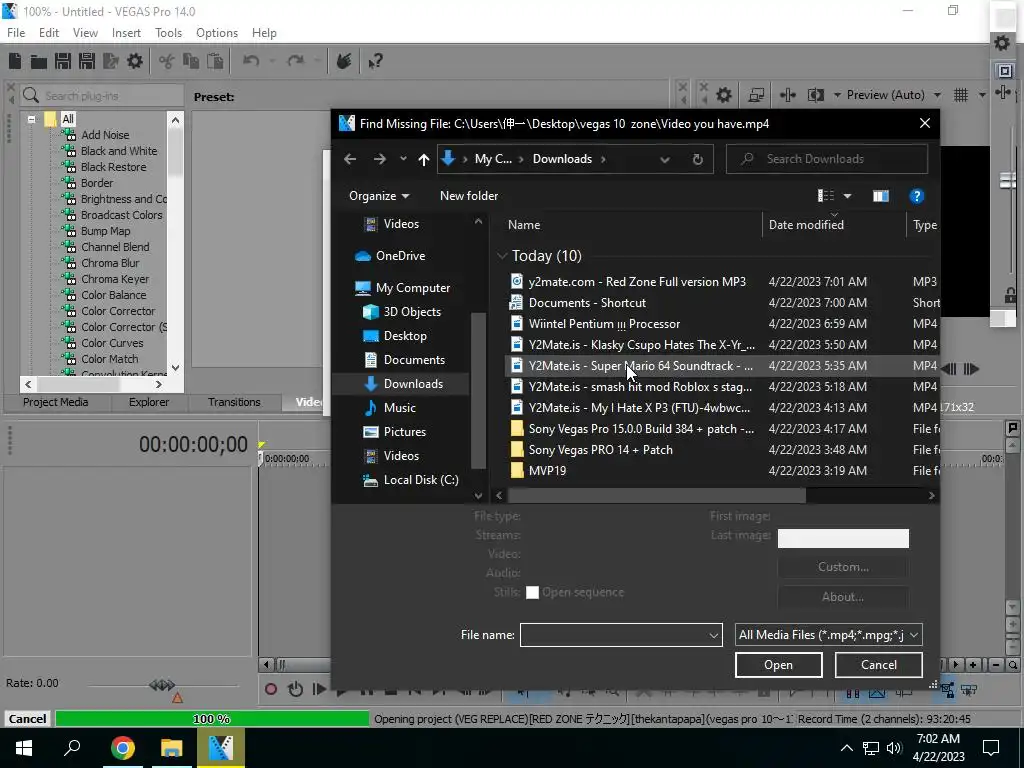Select Desktop in the navigation pane

click(x=405, y=336)
